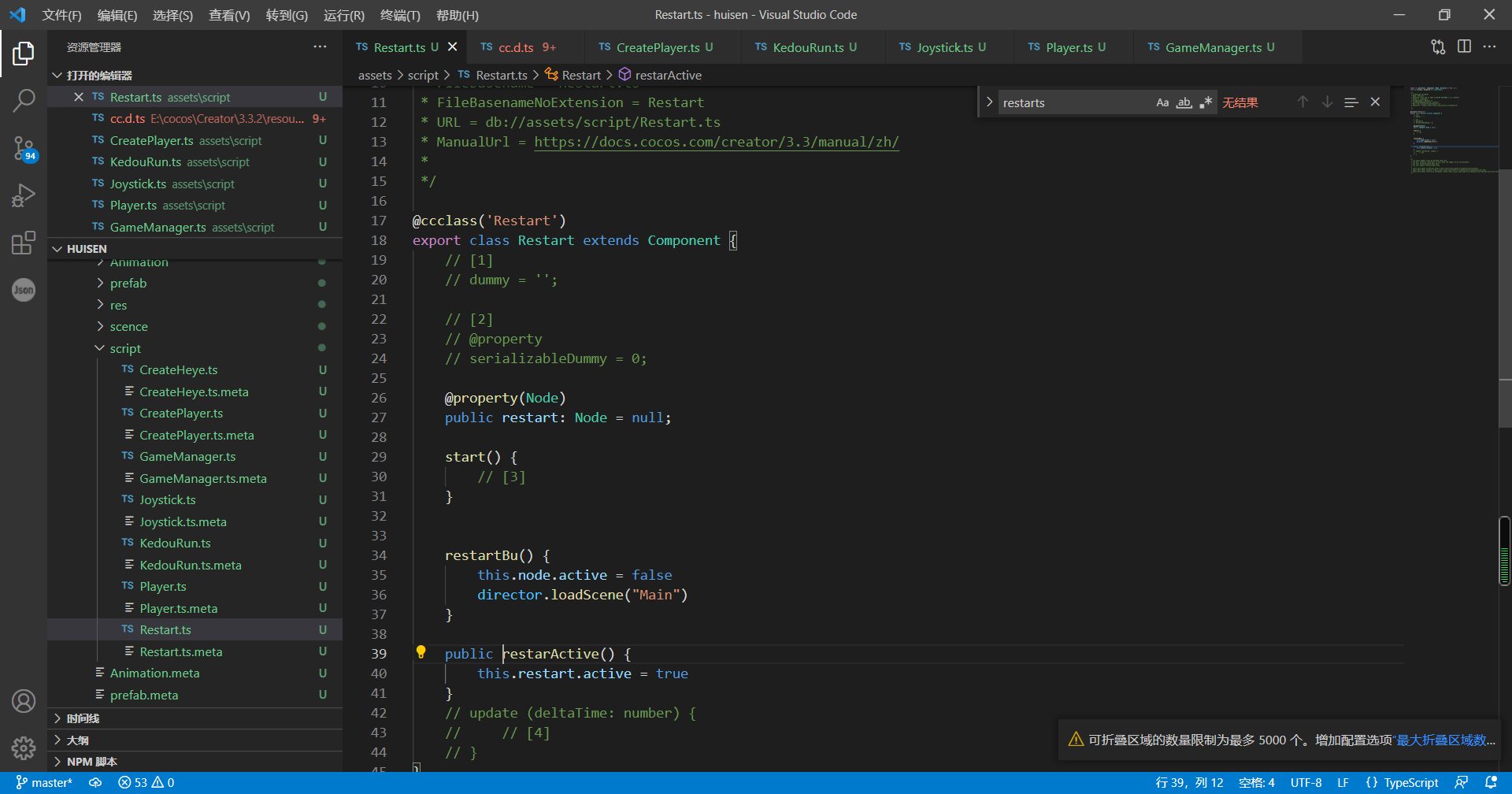Open the Extensions view
The height and width of the screenshot is (794, 1512).
(24, 243)
